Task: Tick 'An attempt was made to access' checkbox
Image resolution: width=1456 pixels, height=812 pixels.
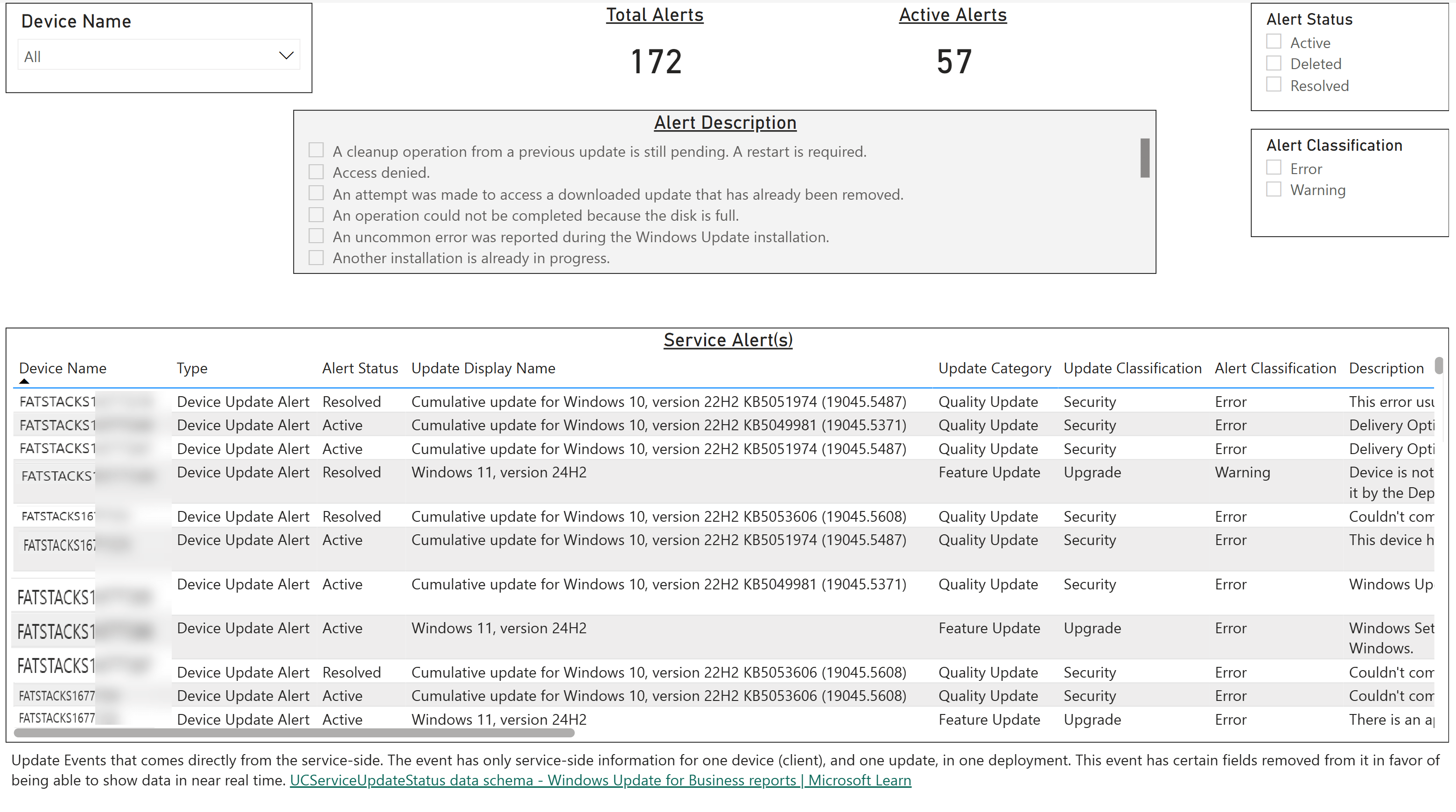Action: 316,193
